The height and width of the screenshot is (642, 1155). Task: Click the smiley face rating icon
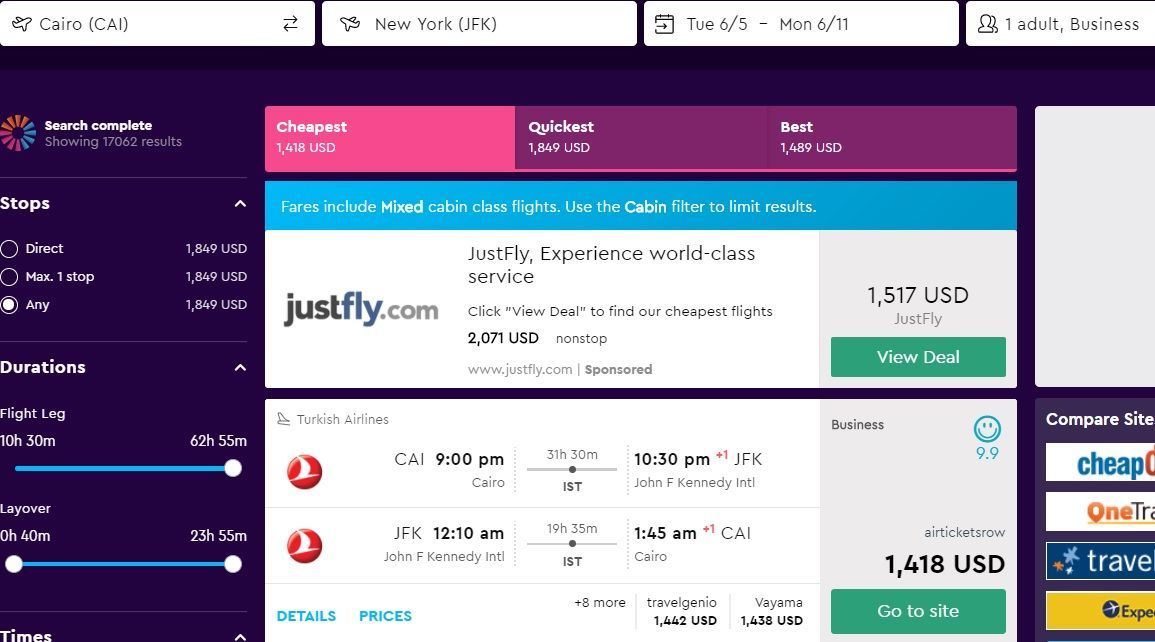[987, 430]
